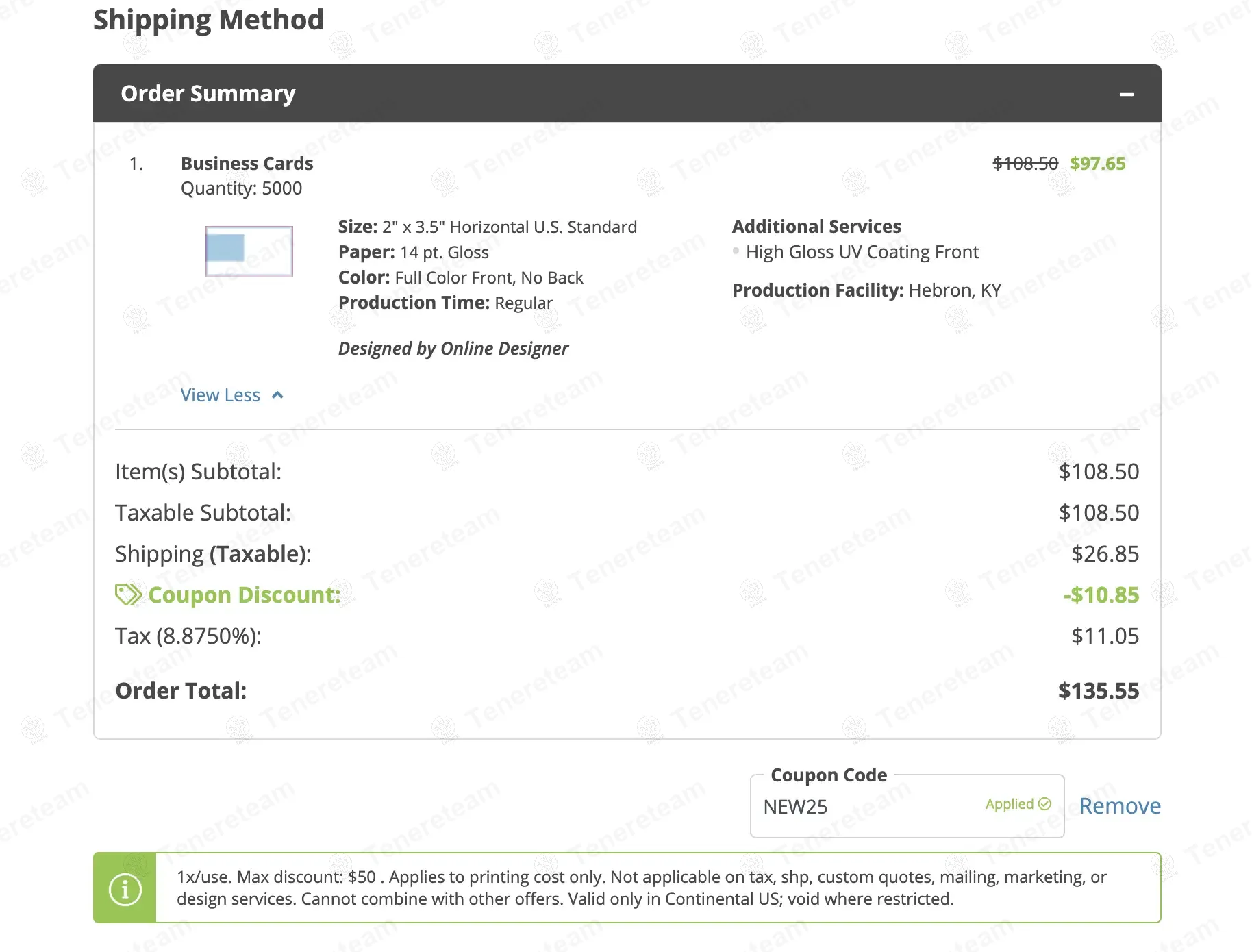Open the business card preview thumbnail
This screenshot has width=1252, height=952.
[x=249, y=251]
